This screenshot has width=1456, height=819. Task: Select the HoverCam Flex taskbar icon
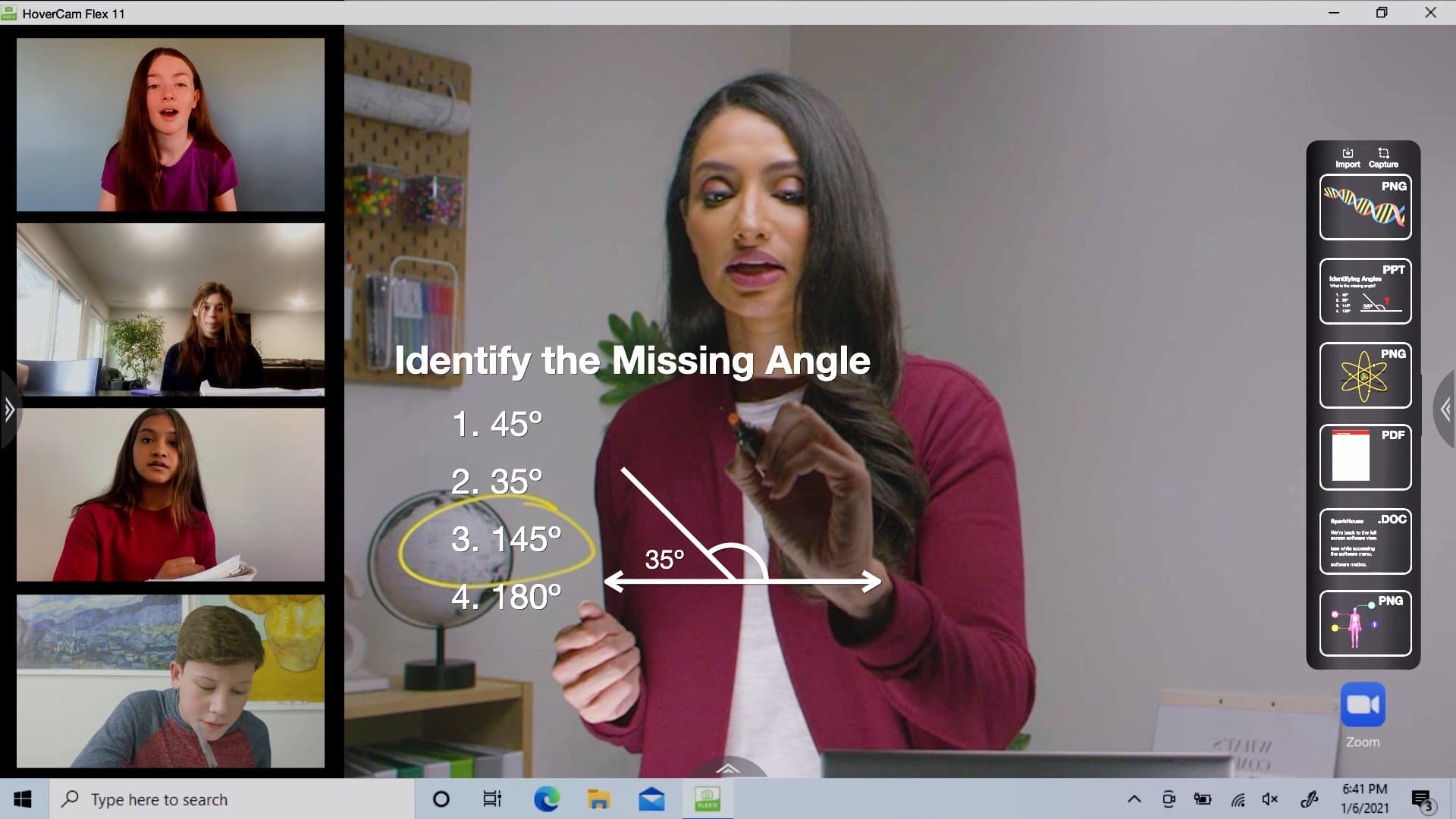click(x=707, y=799)
